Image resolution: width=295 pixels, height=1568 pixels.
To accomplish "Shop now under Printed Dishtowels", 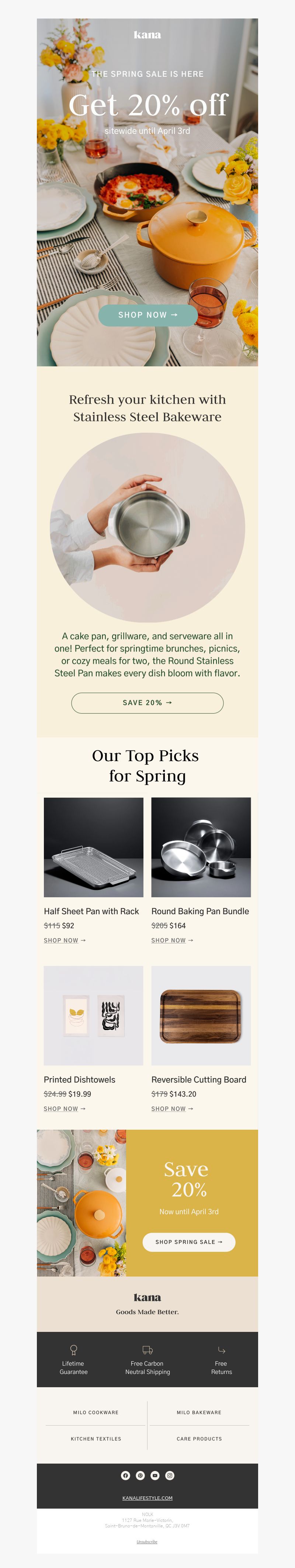I will pos(65,1108).
